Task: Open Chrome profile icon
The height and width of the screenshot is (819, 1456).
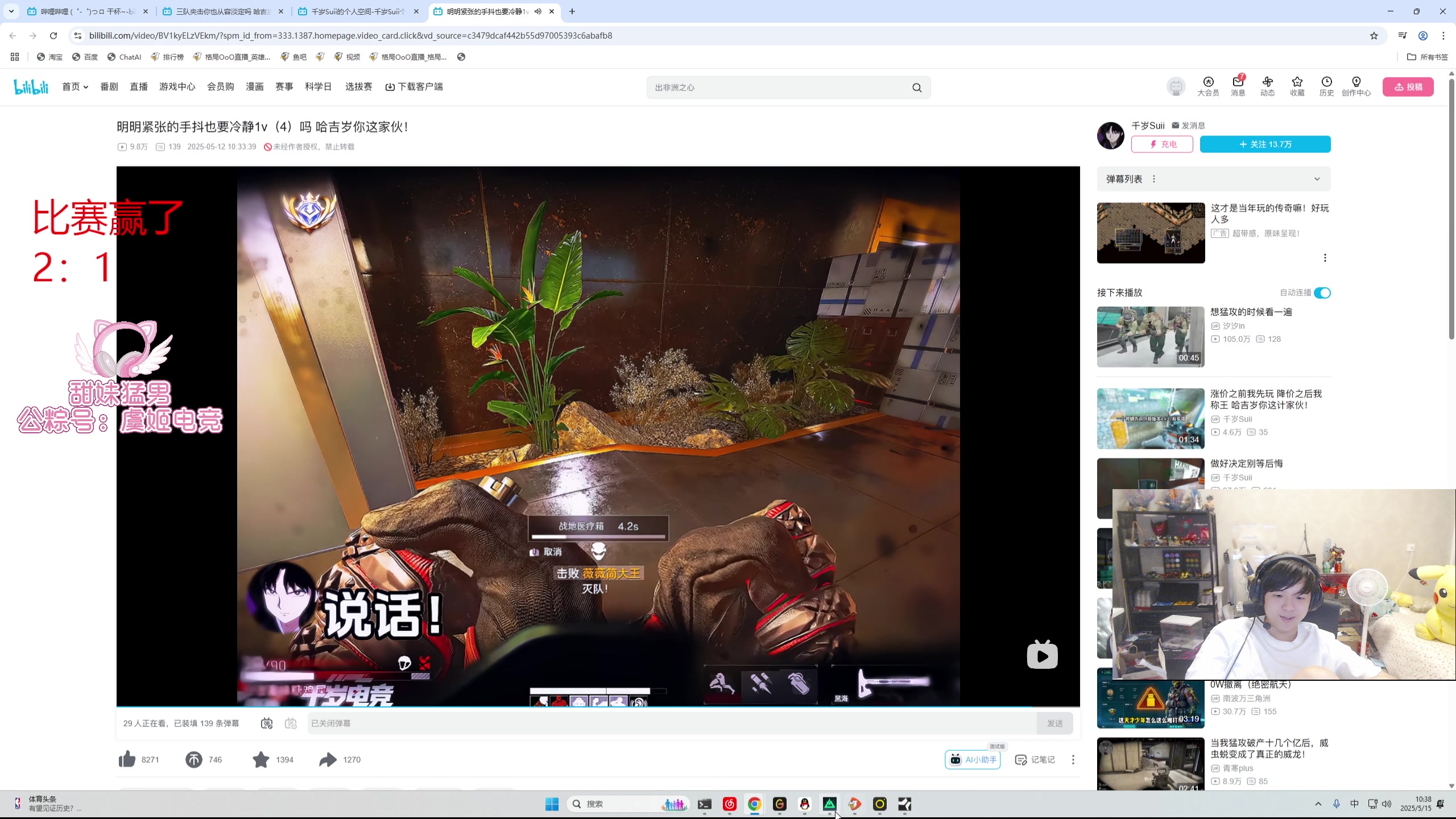Action: pos(1423,36)
